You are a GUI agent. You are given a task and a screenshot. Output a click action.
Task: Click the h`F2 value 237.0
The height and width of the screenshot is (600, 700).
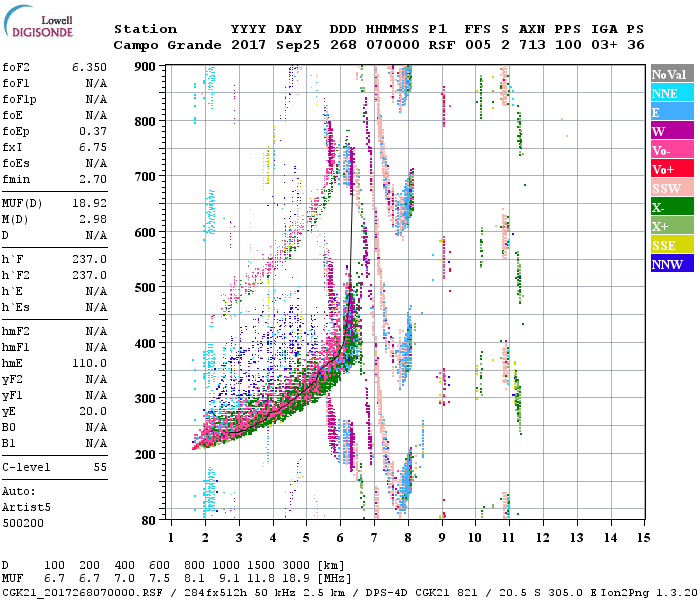coord(89,275)
